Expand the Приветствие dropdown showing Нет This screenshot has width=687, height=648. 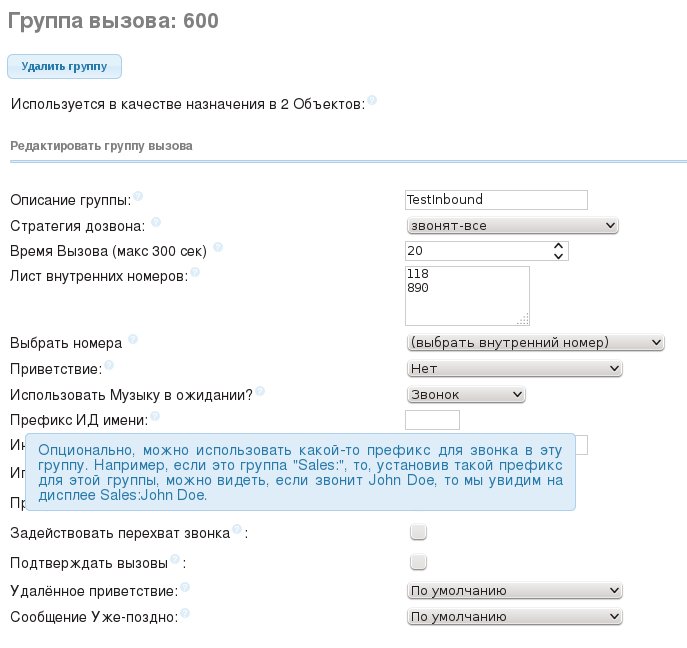(x=514, y=368)
